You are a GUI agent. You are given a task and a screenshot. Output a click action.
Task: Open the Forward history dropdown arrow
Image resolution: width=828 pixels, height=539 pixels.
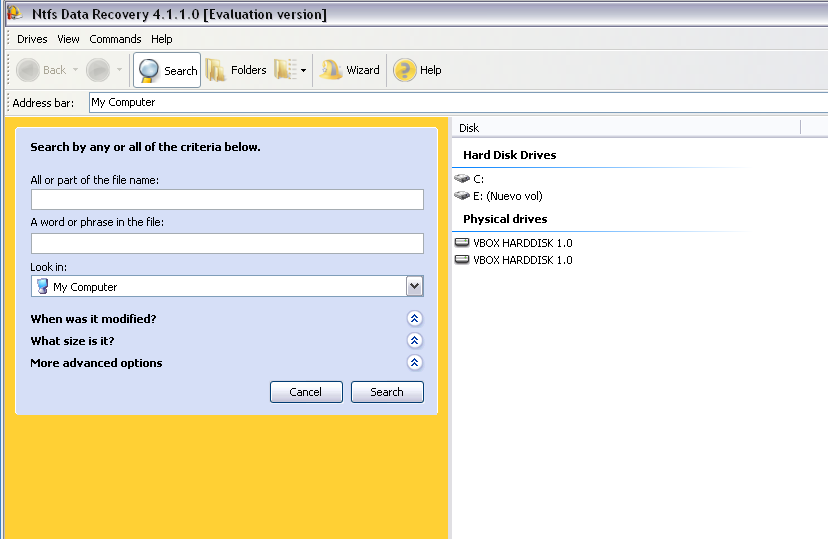(119, 70)
